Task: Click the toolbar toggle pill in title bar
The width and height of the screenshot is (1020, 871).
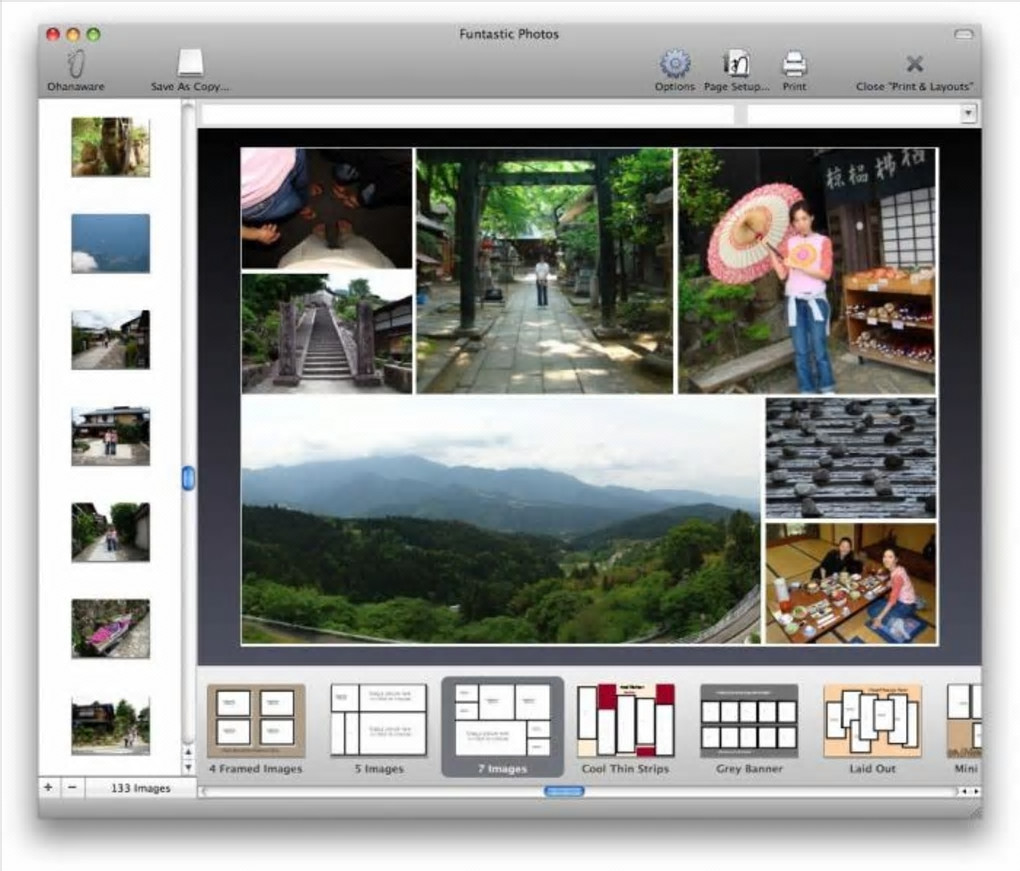Action: coord(963,34)
